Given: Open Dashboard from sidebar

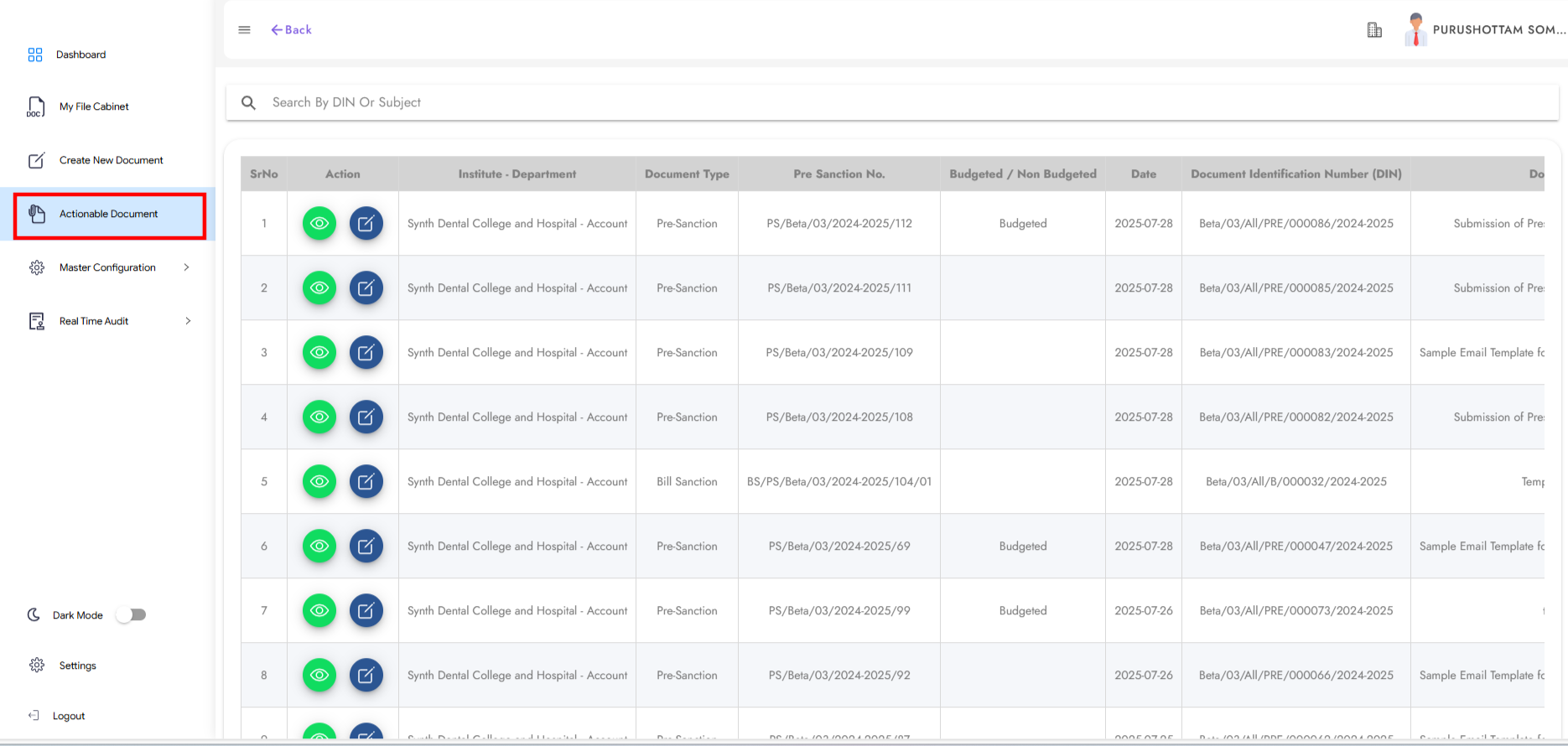Looking at the screenshot, I should tap(80, 54).
